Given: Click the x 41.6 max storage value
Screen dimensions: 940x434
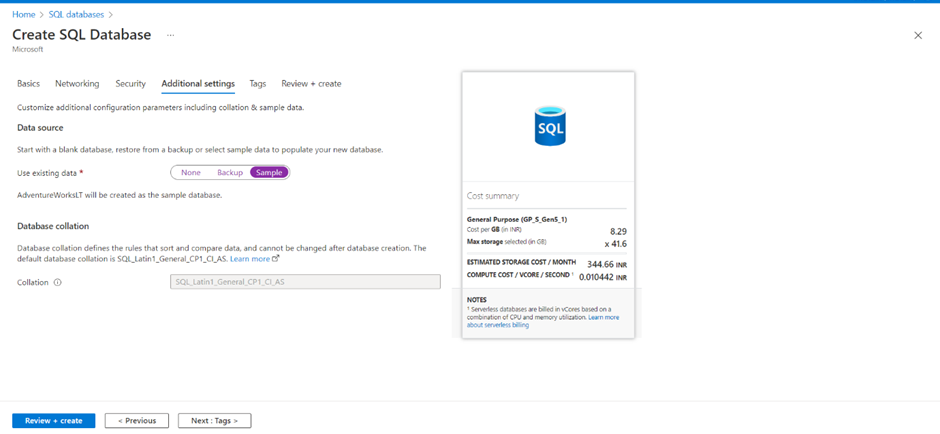Looking at the screenshot, I should (616, 243).
